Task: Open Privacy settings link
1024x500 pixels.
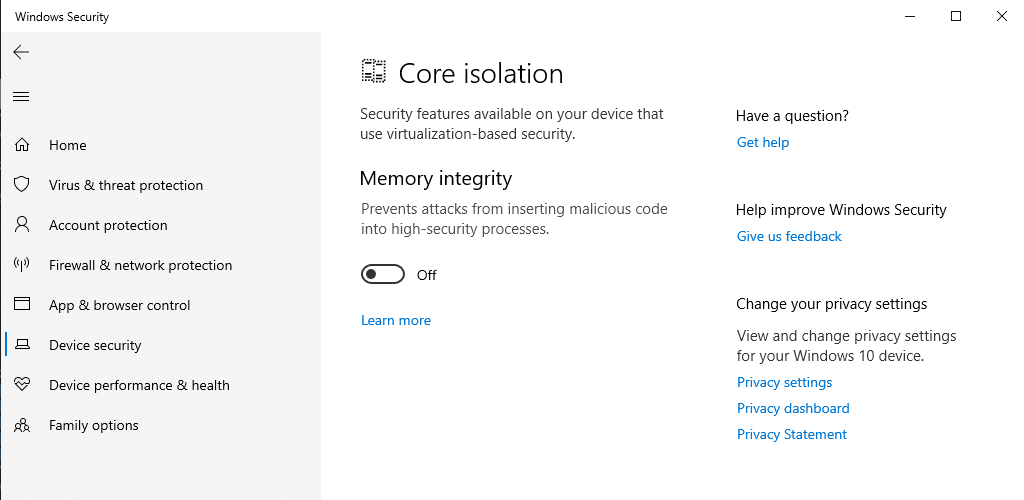Action: (784, 383)
